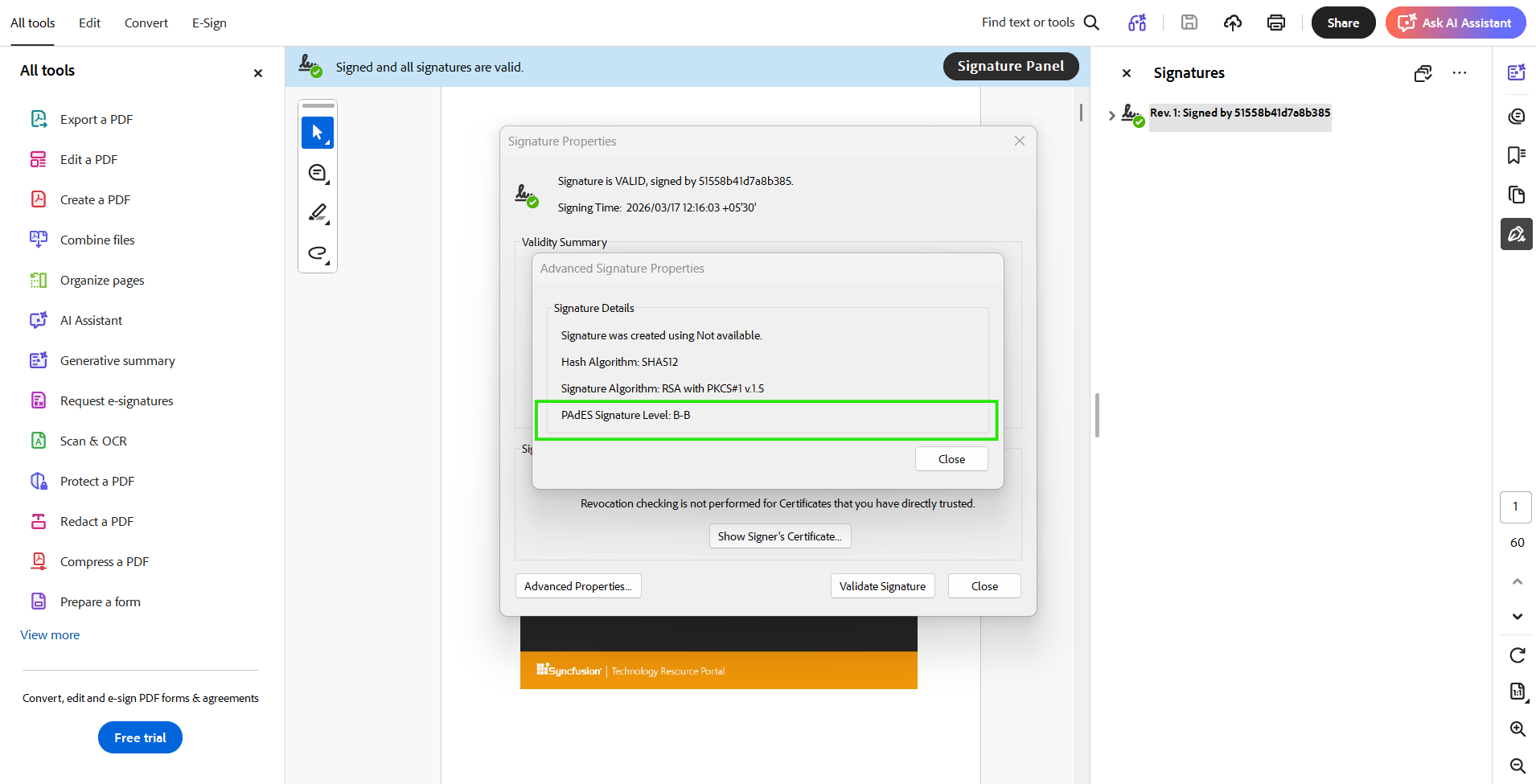
Task: Click Show Signer's Certificate button
Action: (x=780, y=536)
